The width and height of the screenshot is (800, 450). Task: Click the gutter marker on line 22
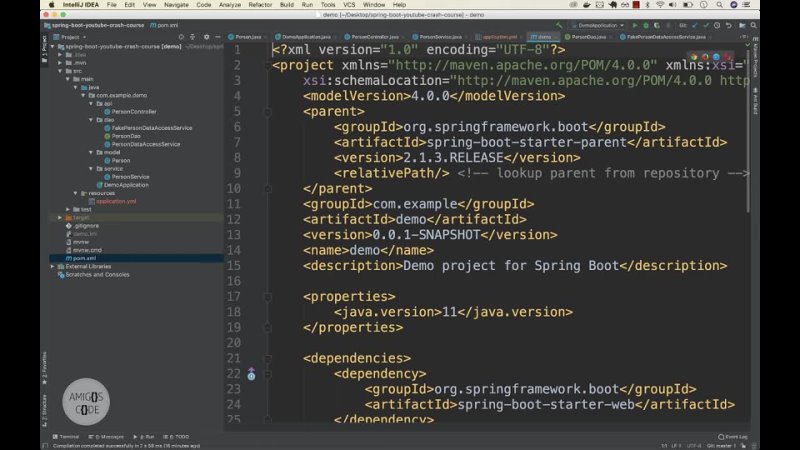click(x=251, y=374)
